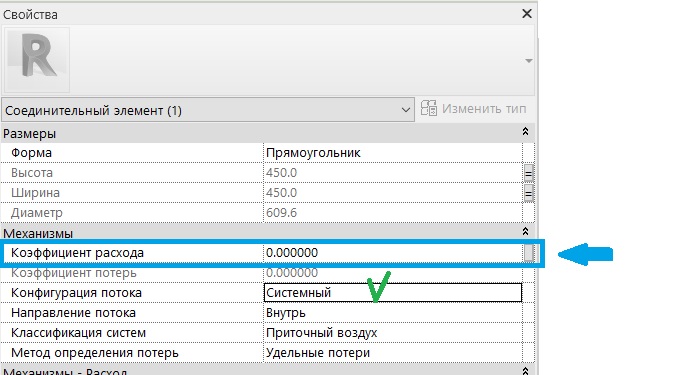Select the Коэффициент расхода label
679x375 pixels.
(x=77, y=253)
